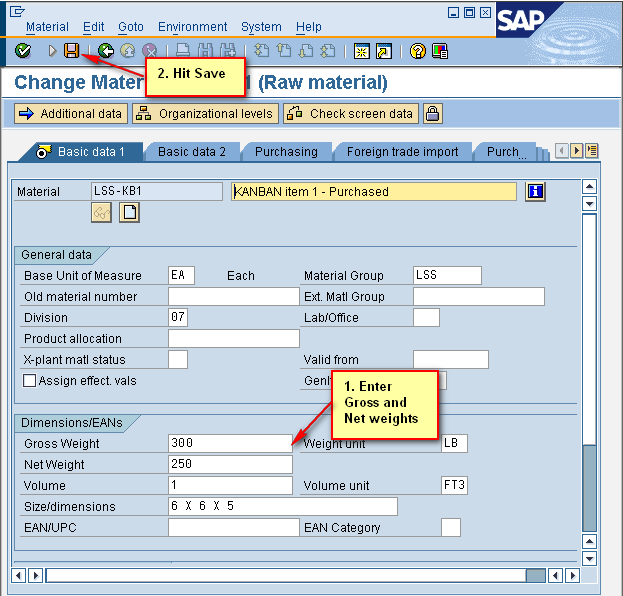This screenshot has height=596, width=623.
Task: Click Organizational levels button
Action: 205,114
